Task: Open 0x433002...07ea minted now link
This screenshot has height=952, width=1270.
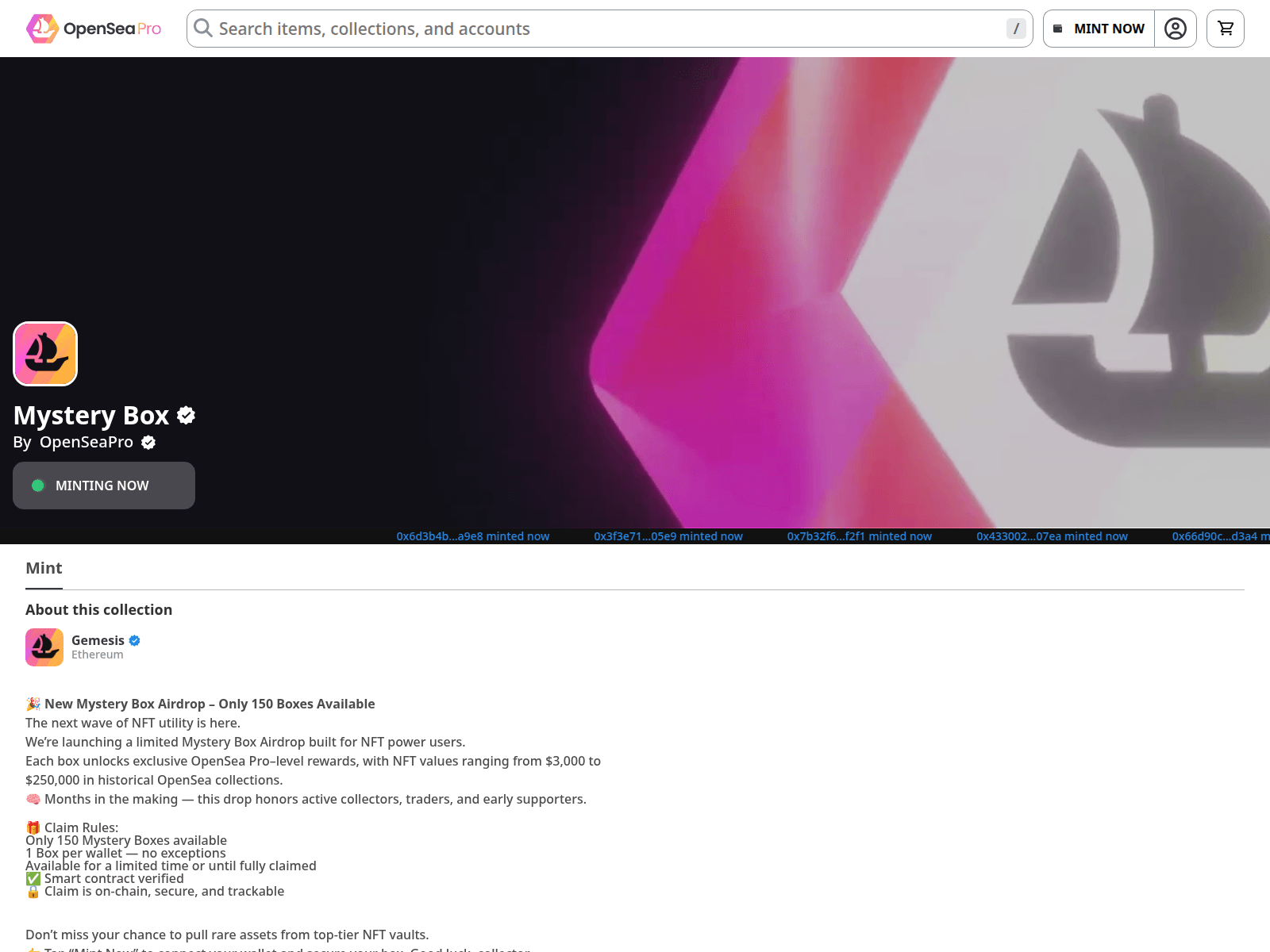Action: click(1052, 536)
